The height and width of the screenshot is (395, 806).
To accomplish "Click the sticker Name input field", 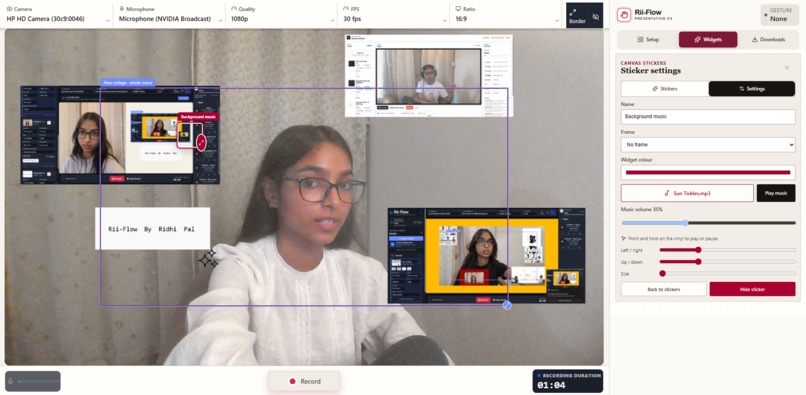I will (708, 117).
